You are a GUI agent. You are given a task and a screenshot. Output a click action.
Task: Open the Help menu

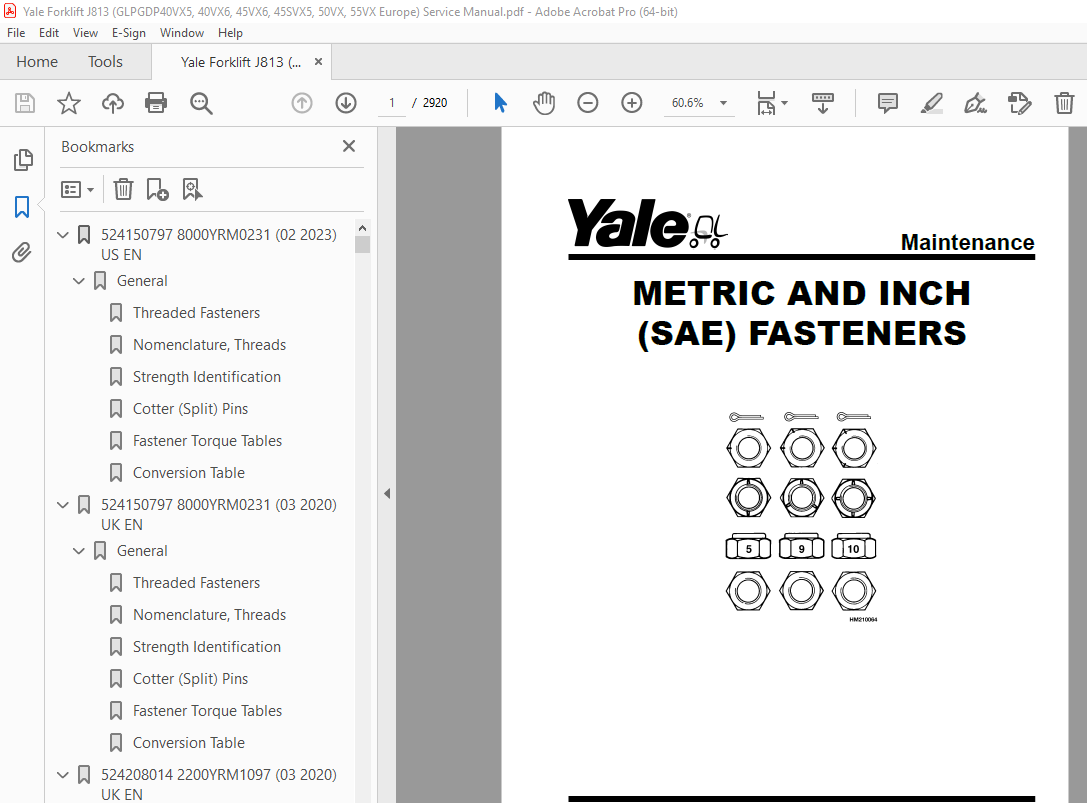click(x=230, y=33)
